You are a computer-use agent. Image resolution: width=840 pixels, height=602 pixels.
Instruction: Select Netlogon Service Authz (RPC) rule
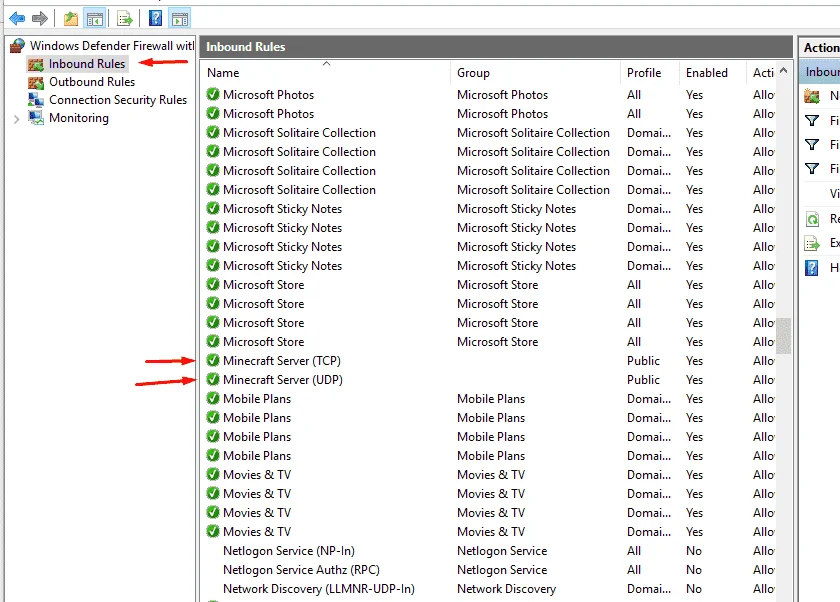[x=301, y=570]
